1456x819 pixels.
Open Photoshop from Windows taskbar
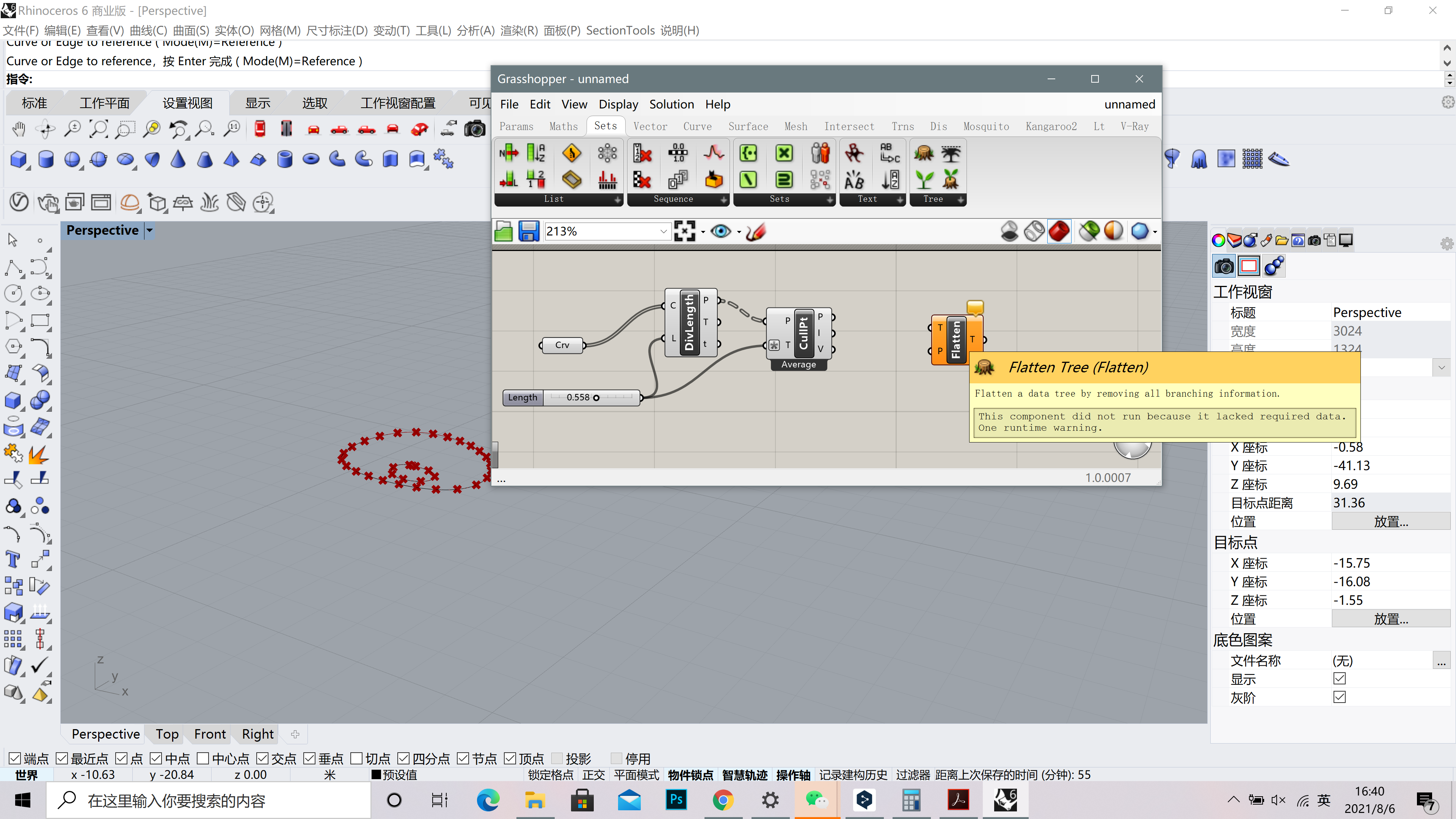tap(675, 800)
